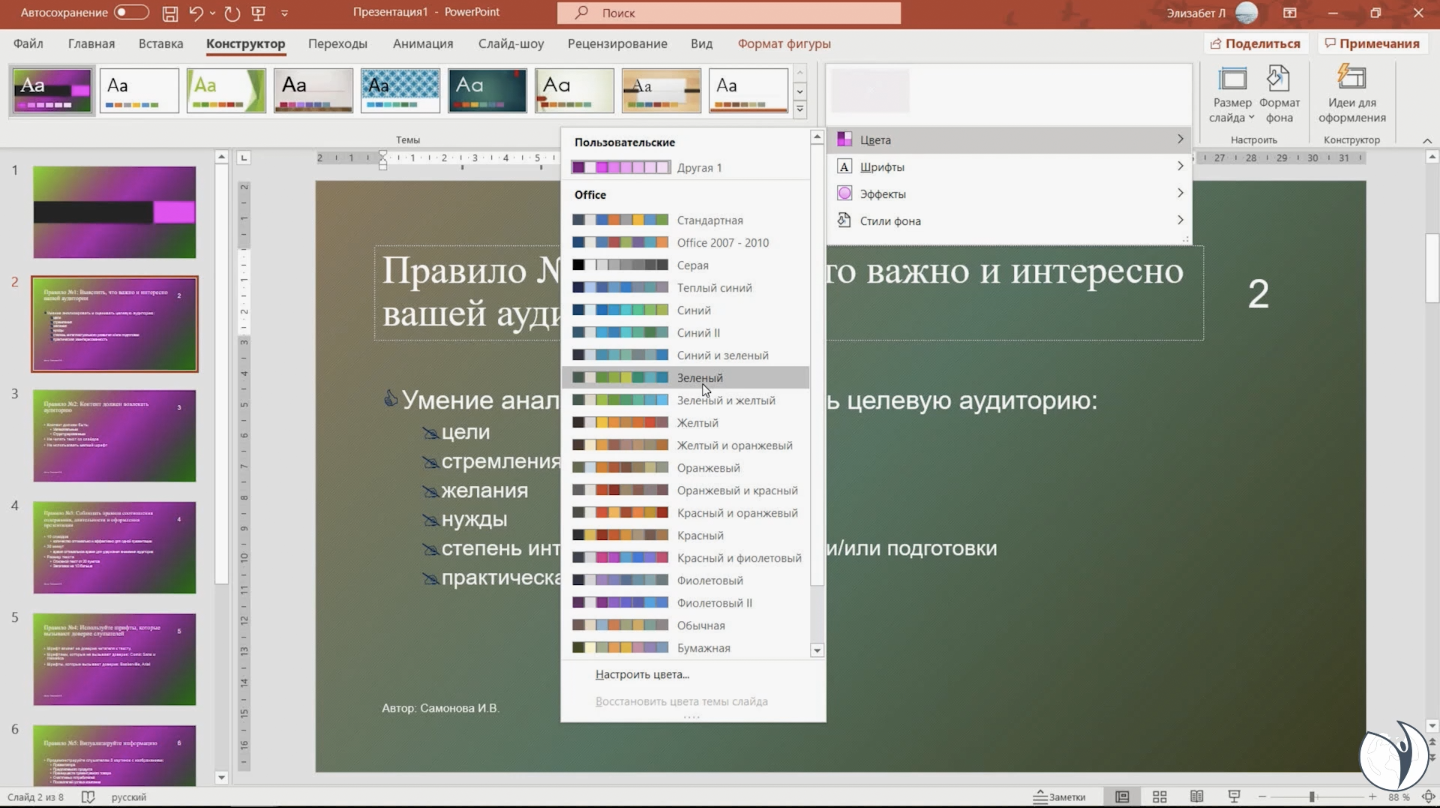The image size is (1440, 808).
Task: Select slide 4 thumbnail
Action: (114, 547)
